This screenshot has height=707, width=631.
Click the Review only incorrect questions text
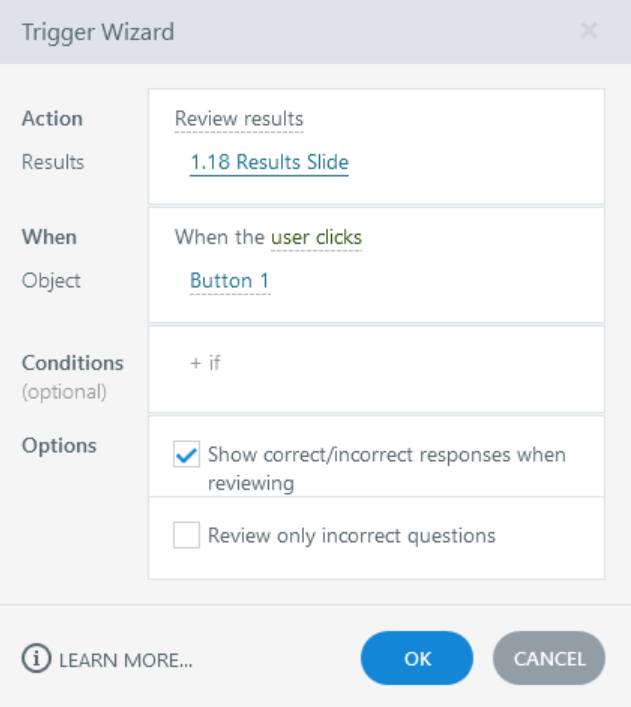tap(351, 536)
